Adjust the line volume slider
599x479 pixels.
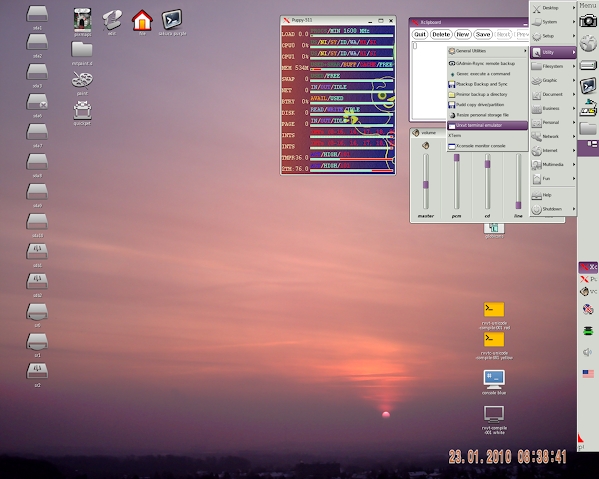518,182
